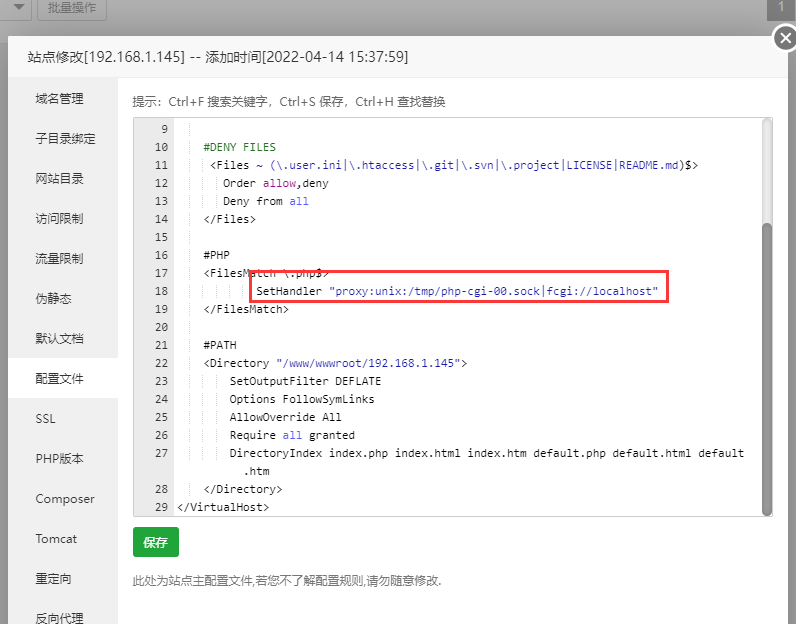Viewport: 796px width, 624px height.
Task: Open the 批量操作 dropdown button behind the dialog
Action: 72,9
